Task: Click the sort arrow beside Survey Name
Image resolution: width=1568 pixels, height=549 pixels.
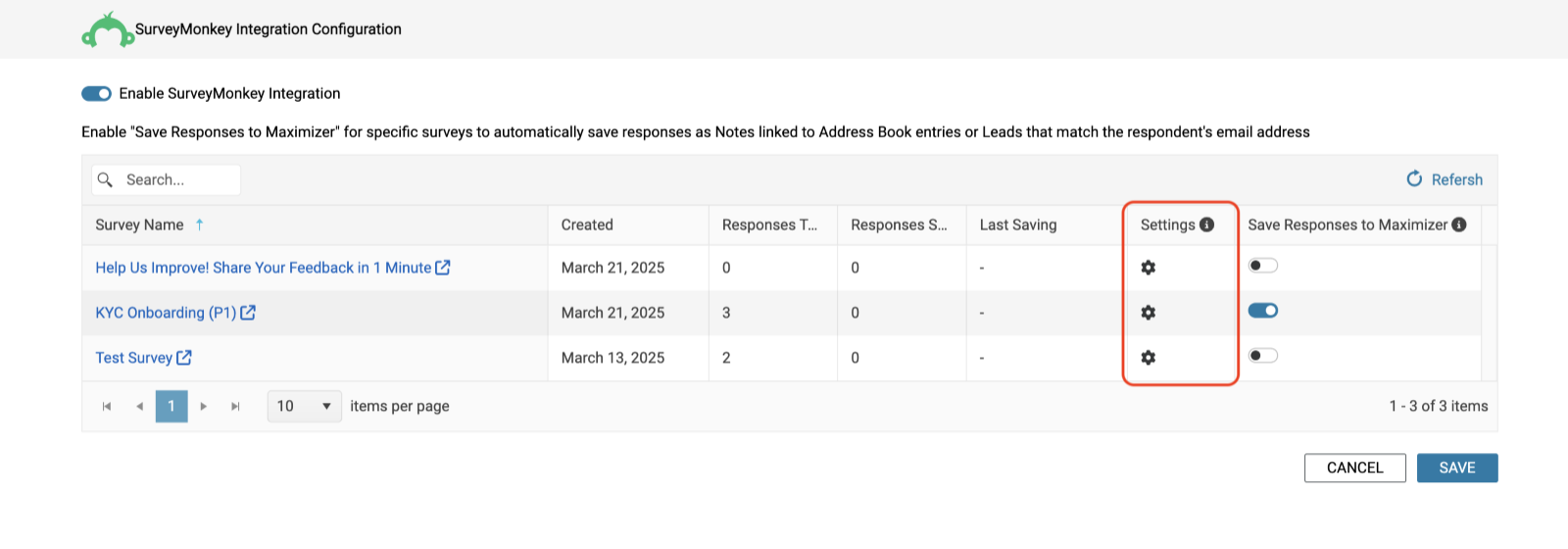Action: click(199, 225)
